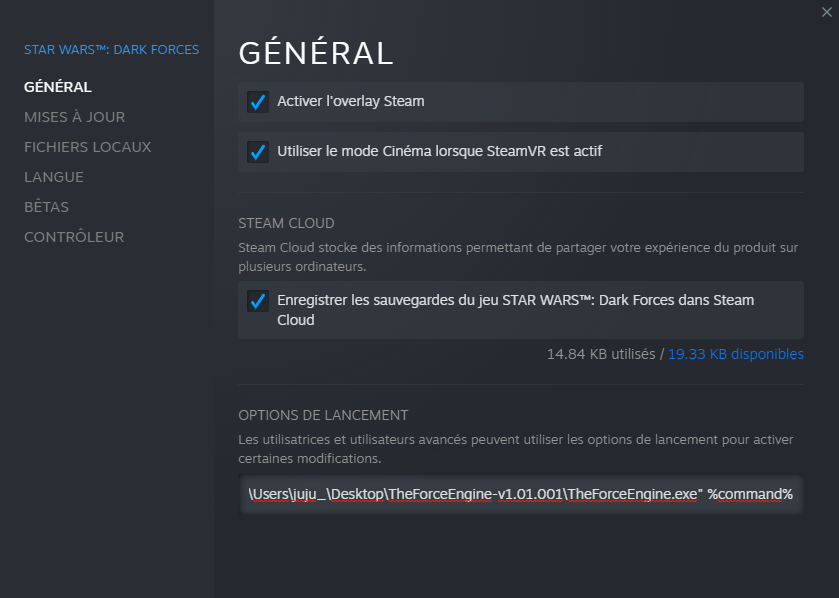Toggle the mode Cinéma SteamVR checkbox
This screenshot has height=598, width=839.
tap(258, 152)
